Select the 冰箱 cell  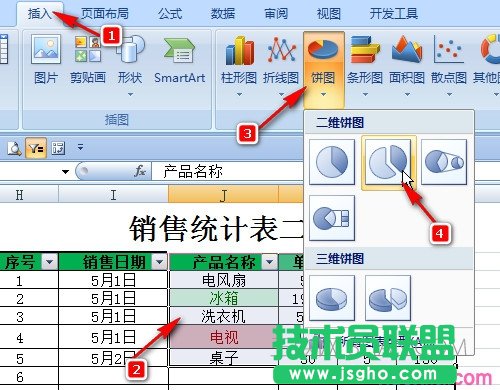pyautogui.click(x=224, y=298)
